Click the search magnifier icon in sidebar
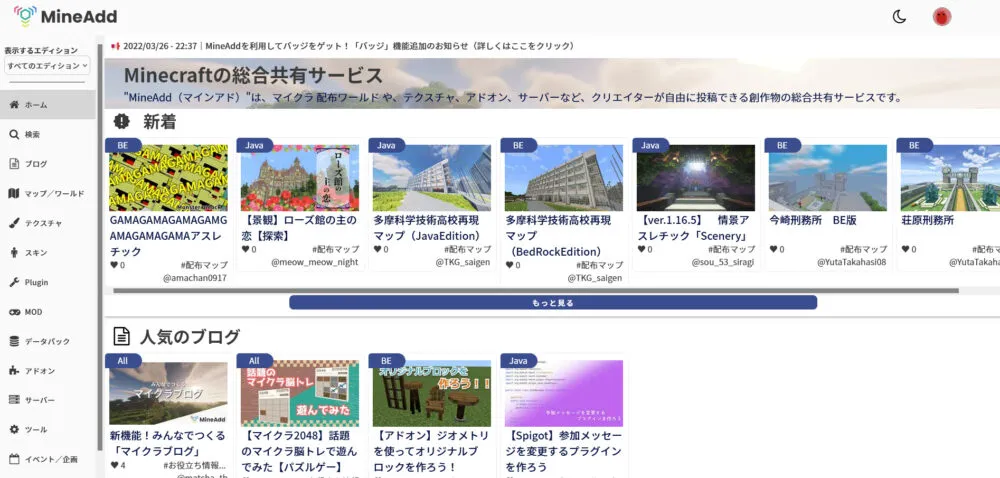 click(x=14, y=134)
